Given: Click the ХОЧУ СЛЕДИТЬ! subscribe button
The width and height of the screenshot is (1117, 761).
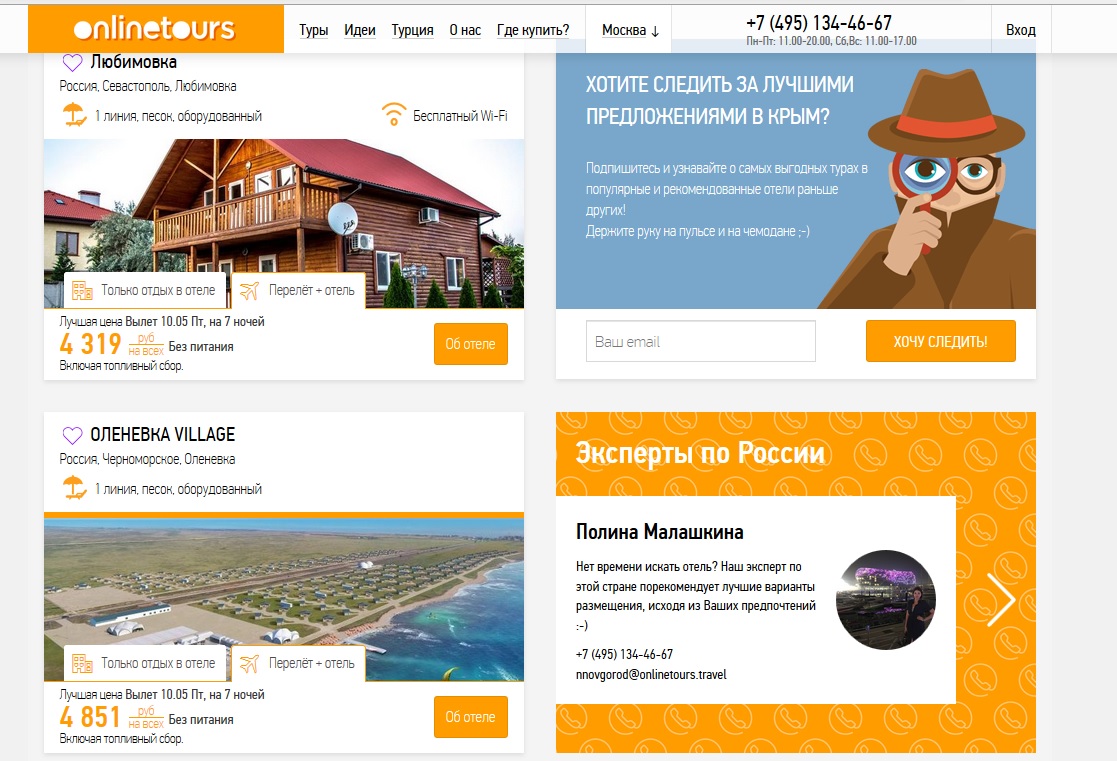Looking at the screenshot, I should tap(940, 341).
